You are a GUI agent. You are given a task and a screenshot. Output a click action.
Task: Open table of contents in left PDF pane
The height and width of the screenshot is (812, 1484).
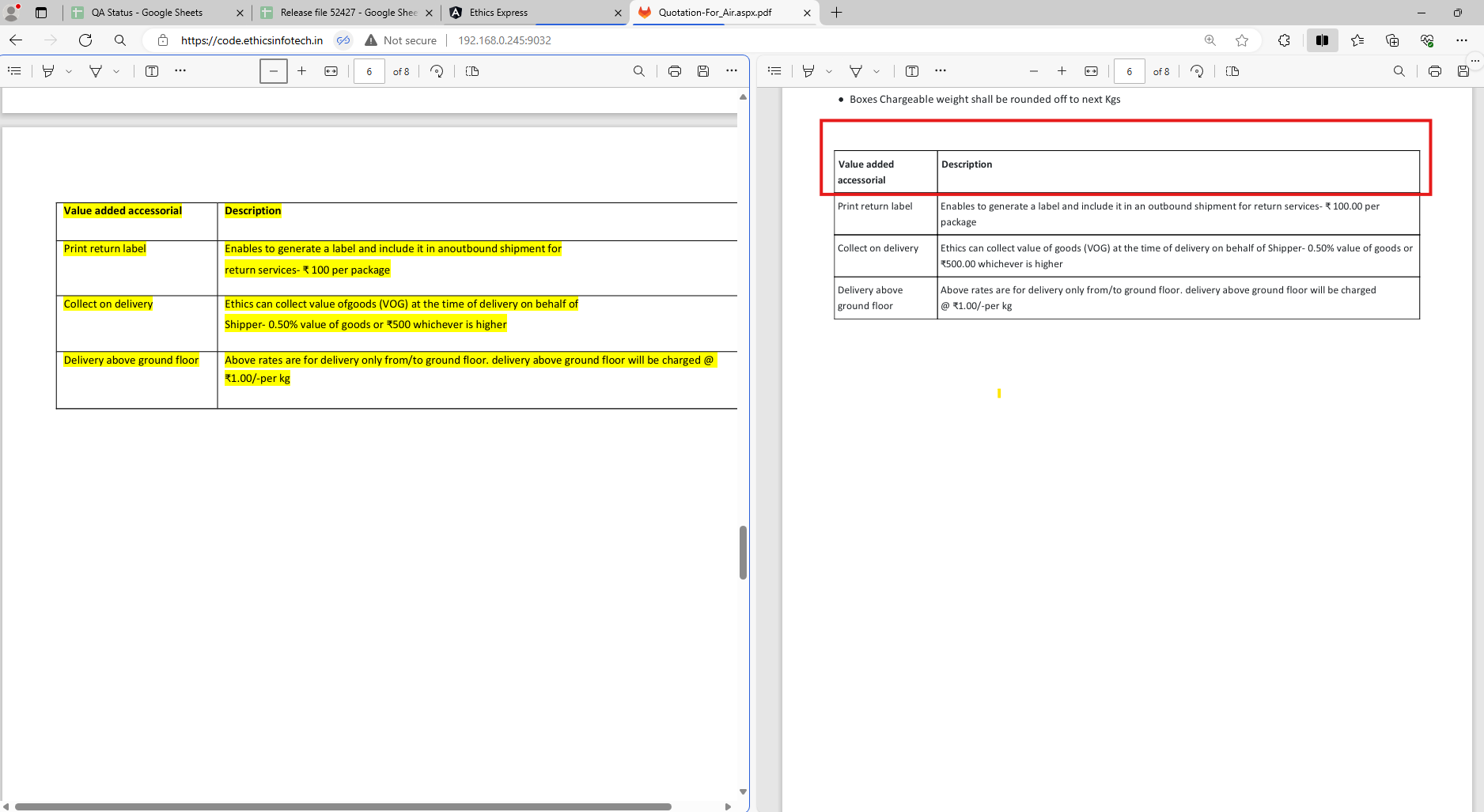[14, 71]
